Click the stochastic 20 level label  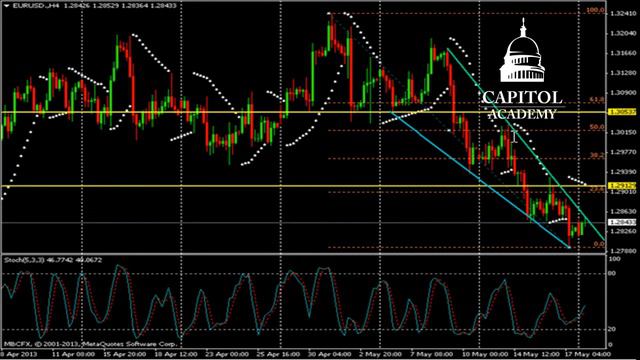[x=612, y=329]
